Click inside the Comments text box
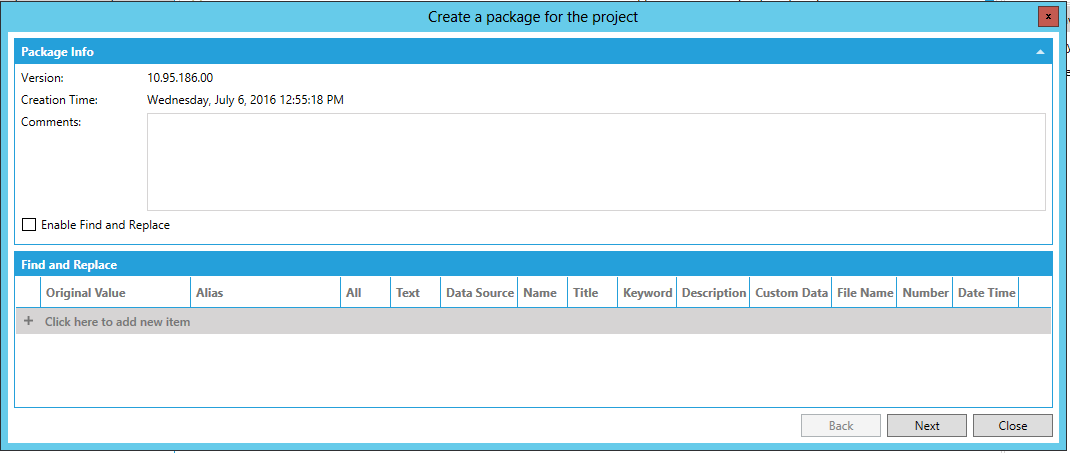Viewport: 1070px width, 453px height. 595,161
